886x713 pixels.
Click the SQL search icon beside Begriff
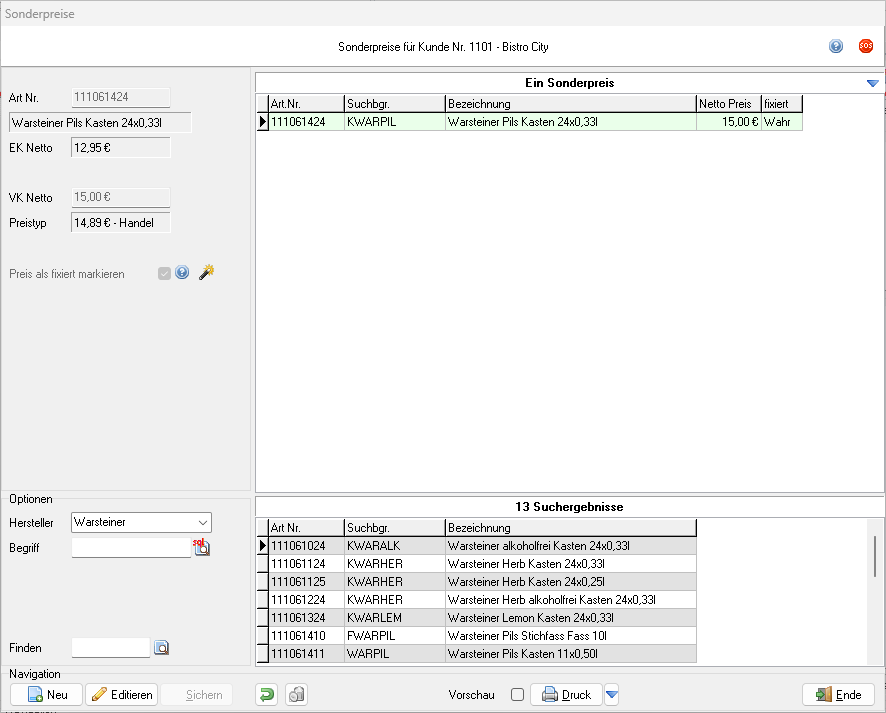[x=201, y=547]
